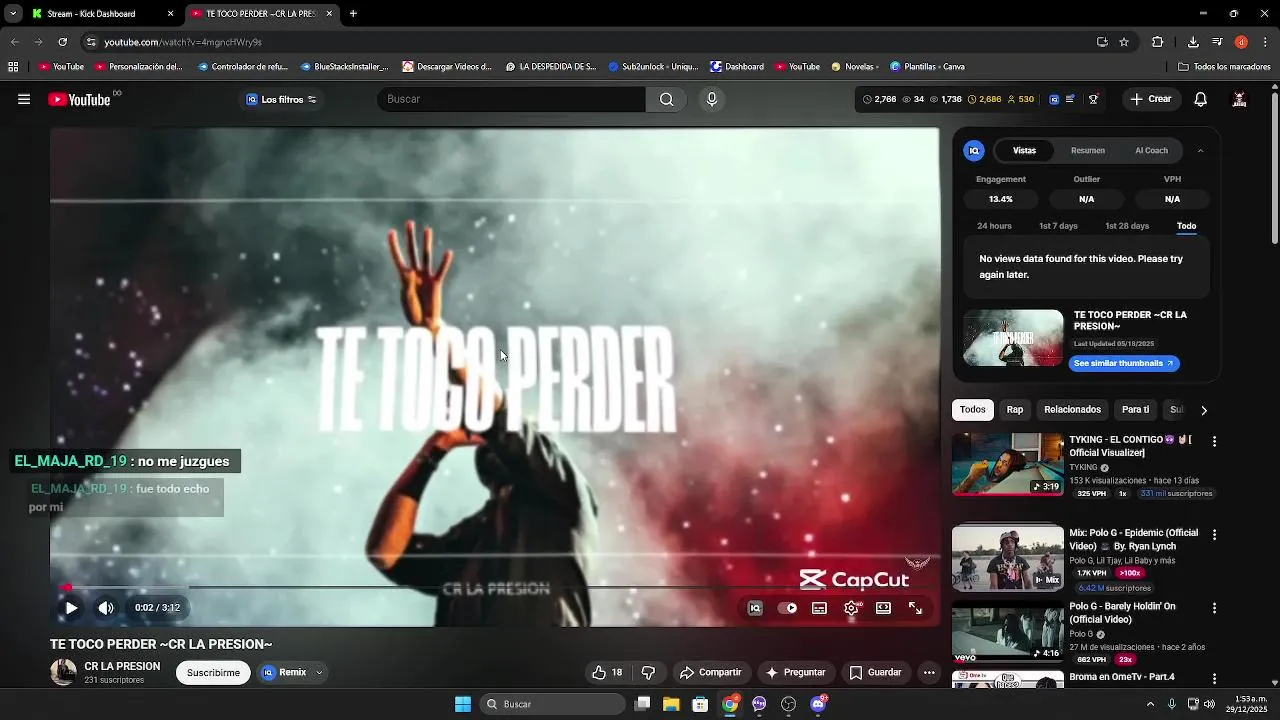This screenshot has width=1280, height=720.
Task: Select the 24 hours range
Action: tap(994, 226)
